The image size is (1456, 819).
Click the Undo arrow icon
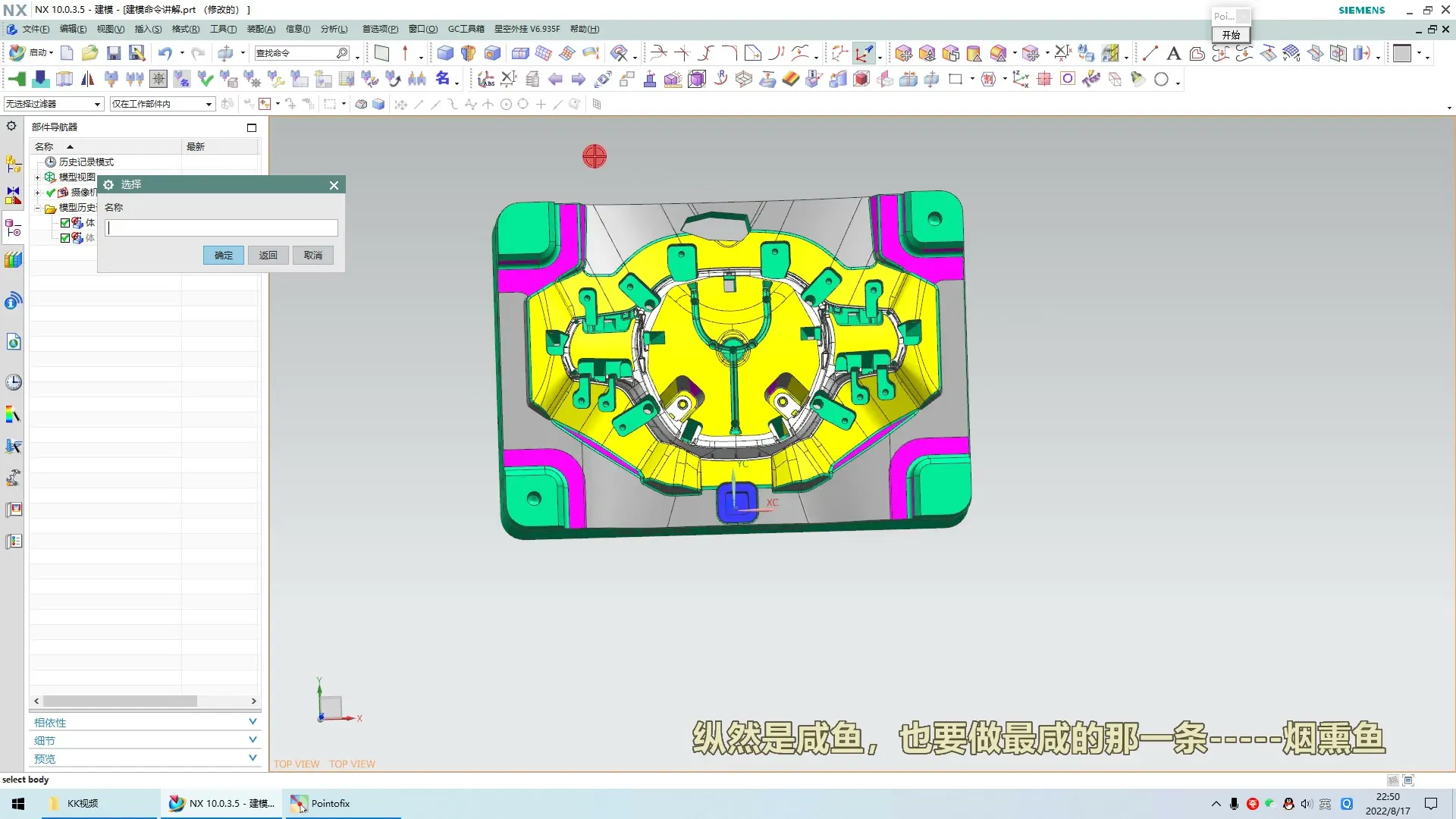[165, 53]
